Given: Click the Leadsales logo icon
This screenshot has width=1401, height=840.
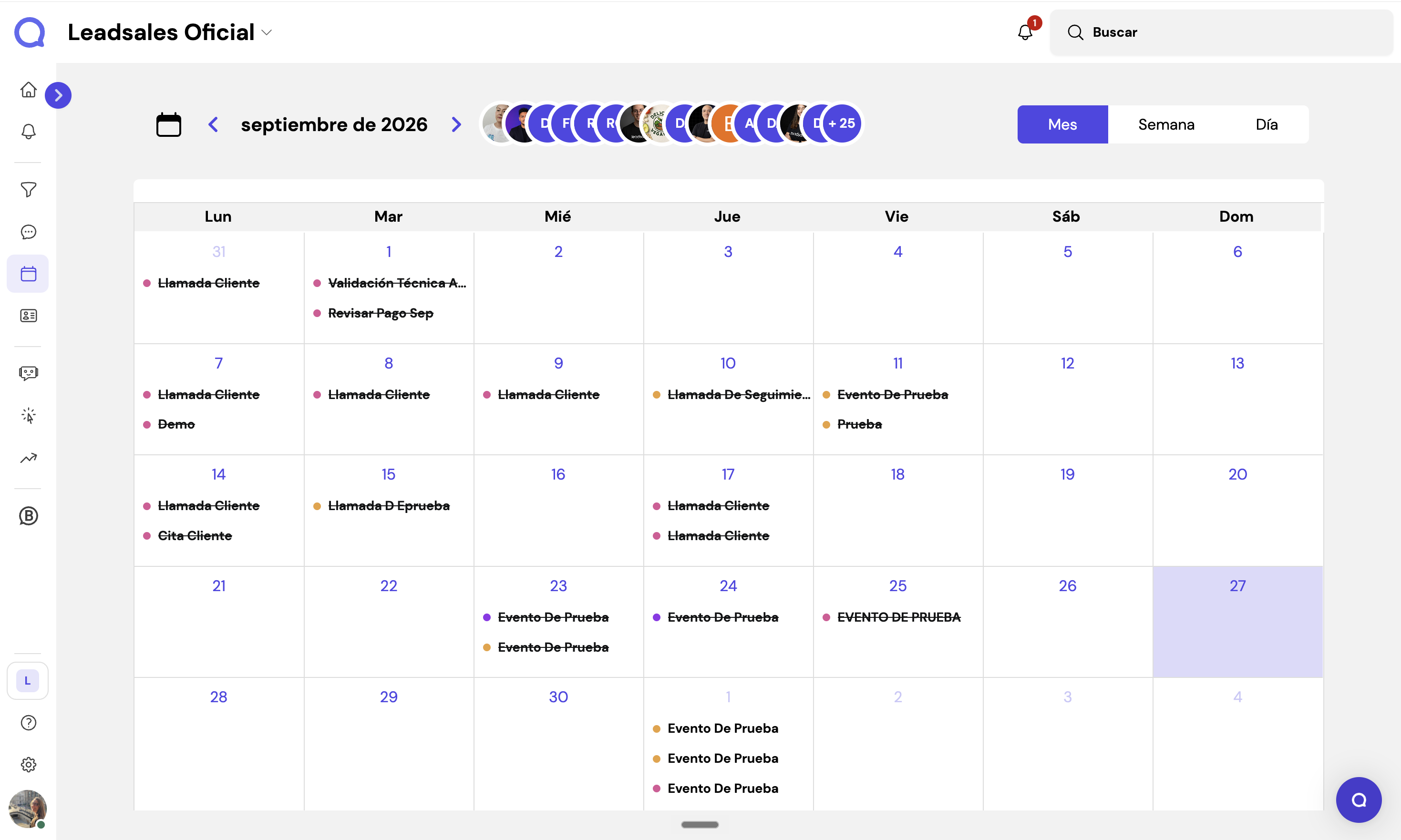Looking at the screenshot, I should 30,32.
